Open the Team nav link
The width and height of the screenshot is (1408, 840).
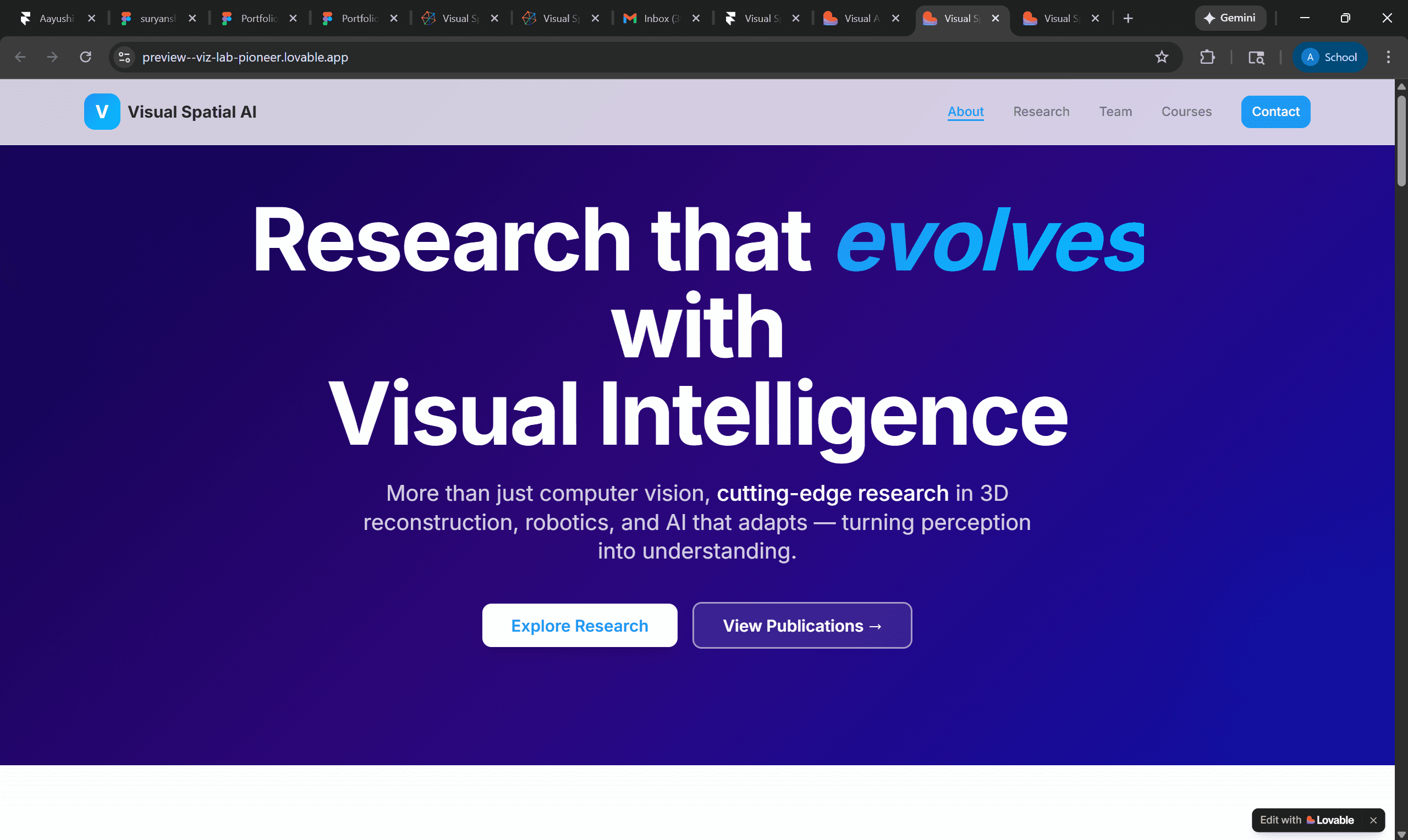1115,112
